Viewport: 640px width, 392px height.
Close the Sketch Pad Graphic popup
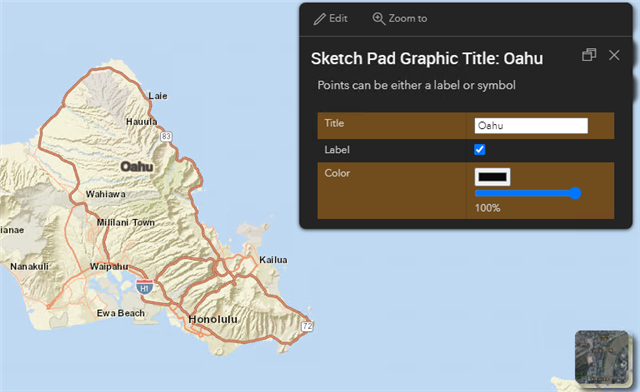[614, 55]
